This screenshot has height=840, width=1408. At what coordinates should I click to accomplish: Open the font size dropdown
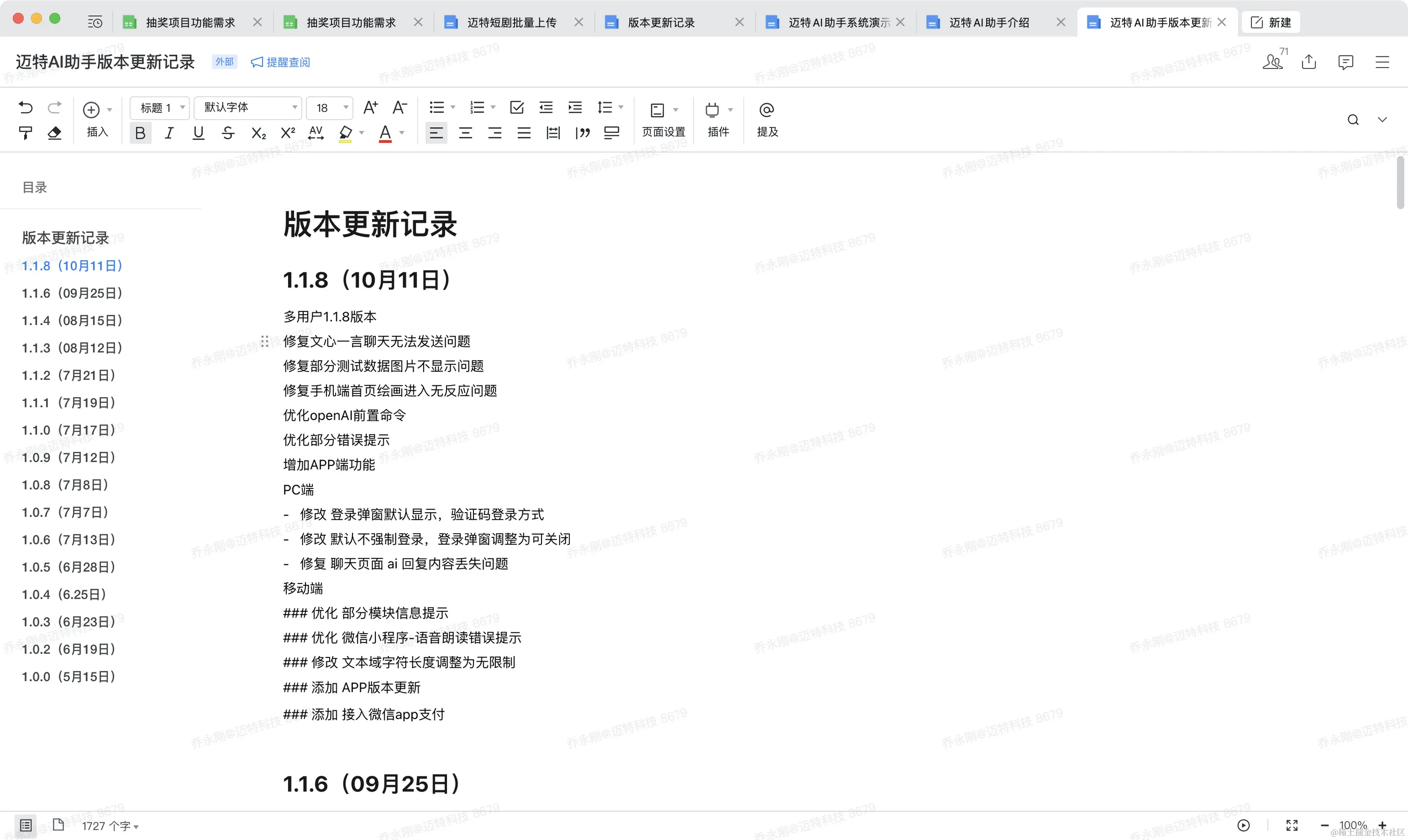(x=330, y=108)
